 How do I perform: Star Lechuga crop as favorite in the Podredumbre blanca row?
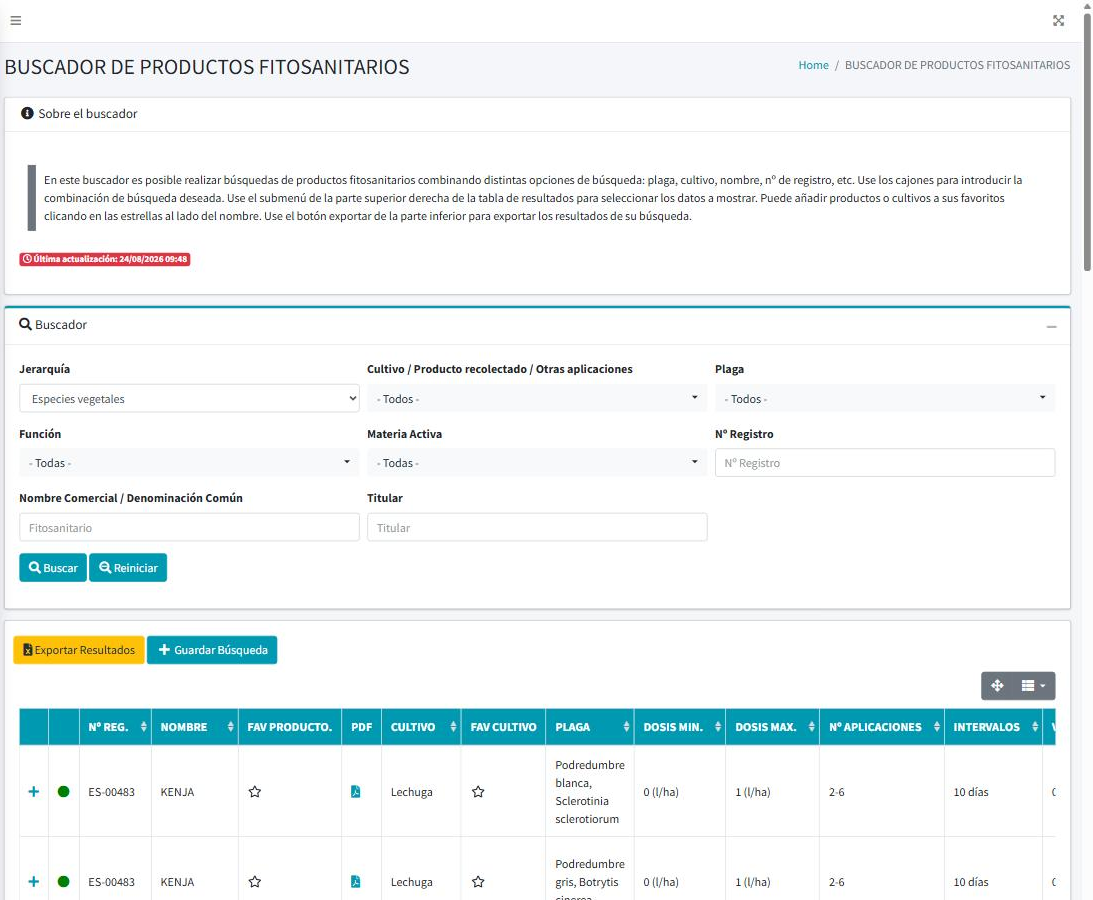(x=478, y=792)
